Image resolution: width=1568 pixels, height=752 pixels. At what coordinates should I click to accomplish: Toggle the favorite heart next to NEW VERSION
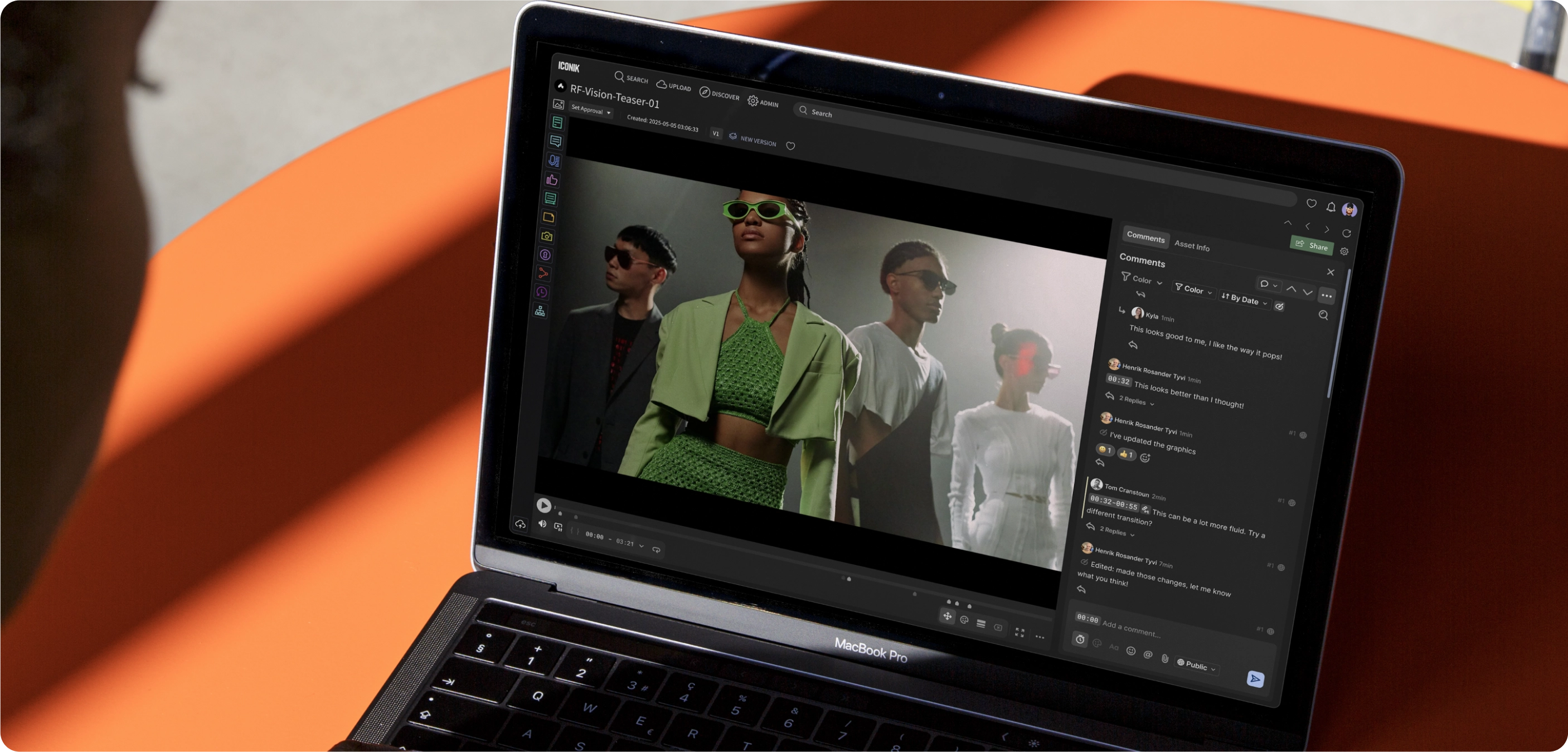[790, 146]
